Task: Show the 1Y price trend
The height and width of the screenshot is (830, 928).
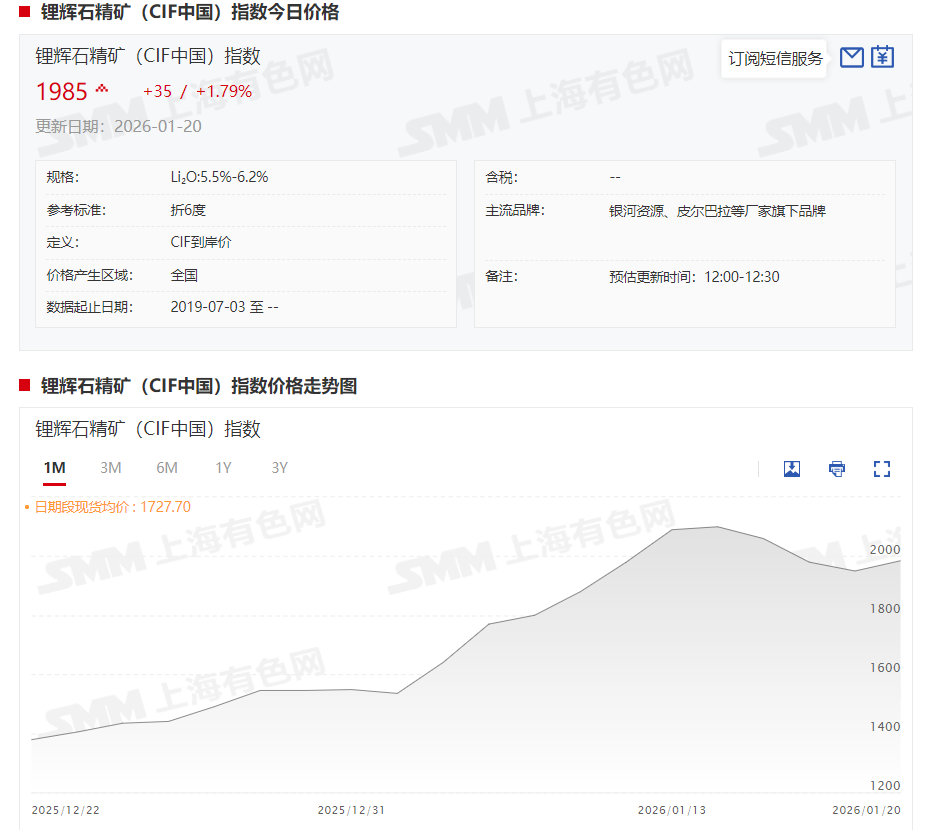Action: [x=223, y=468]
